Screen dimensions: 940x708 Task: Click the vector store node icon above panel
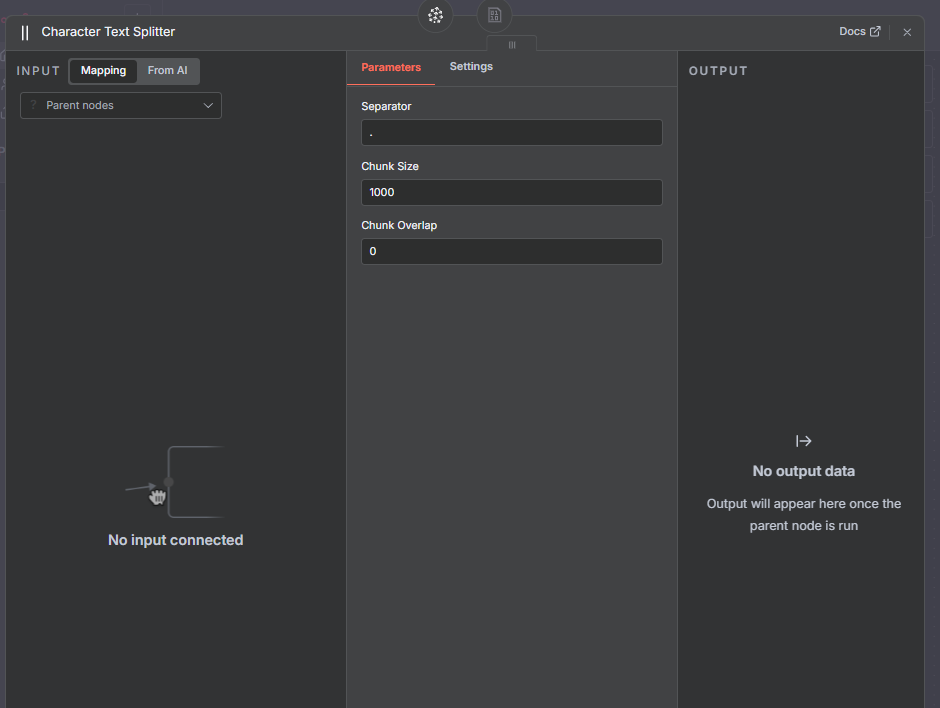pos(435,15)
